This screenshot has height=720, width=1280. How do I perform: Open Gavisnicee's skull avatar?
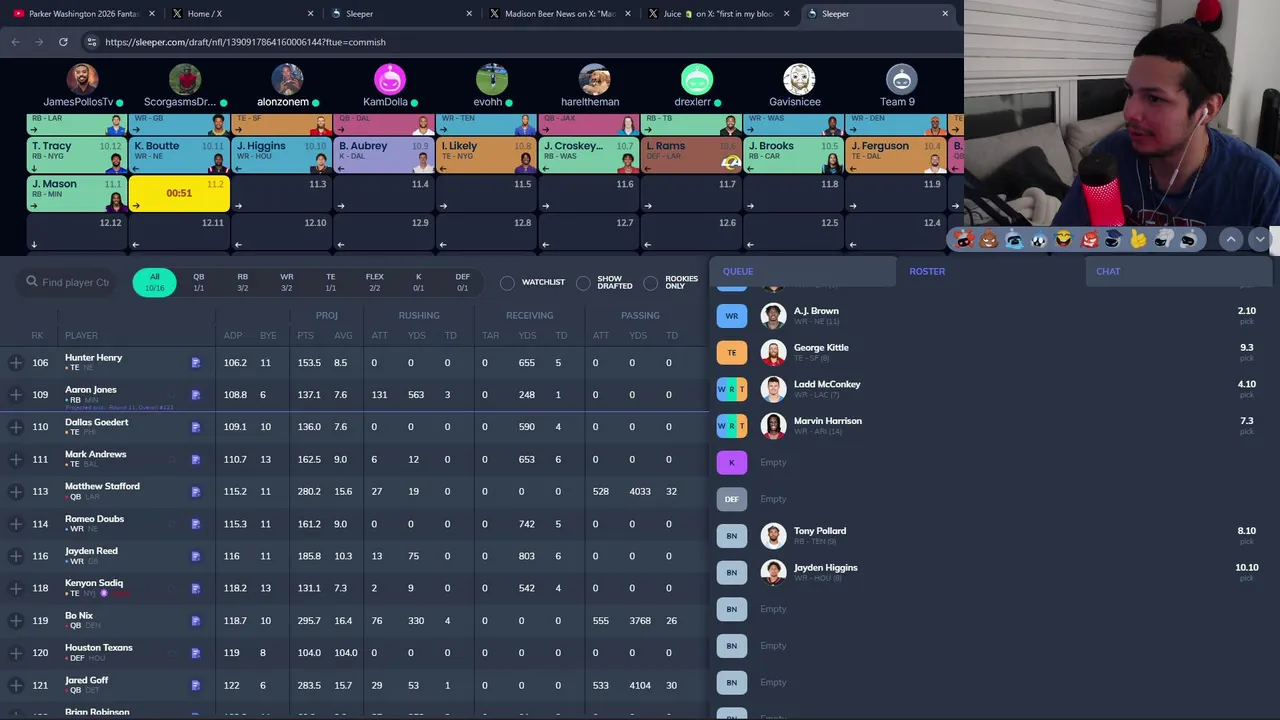pyautogui.click(x=798, y=79)
